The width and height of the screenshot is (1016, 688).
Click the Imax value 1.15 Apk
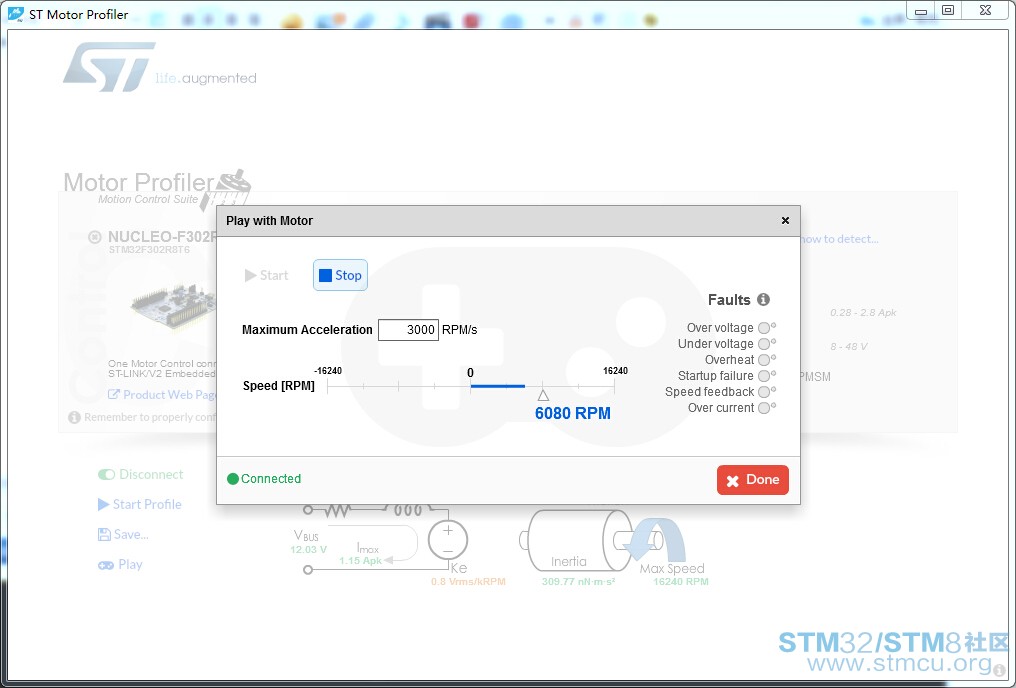click(360, 561)
